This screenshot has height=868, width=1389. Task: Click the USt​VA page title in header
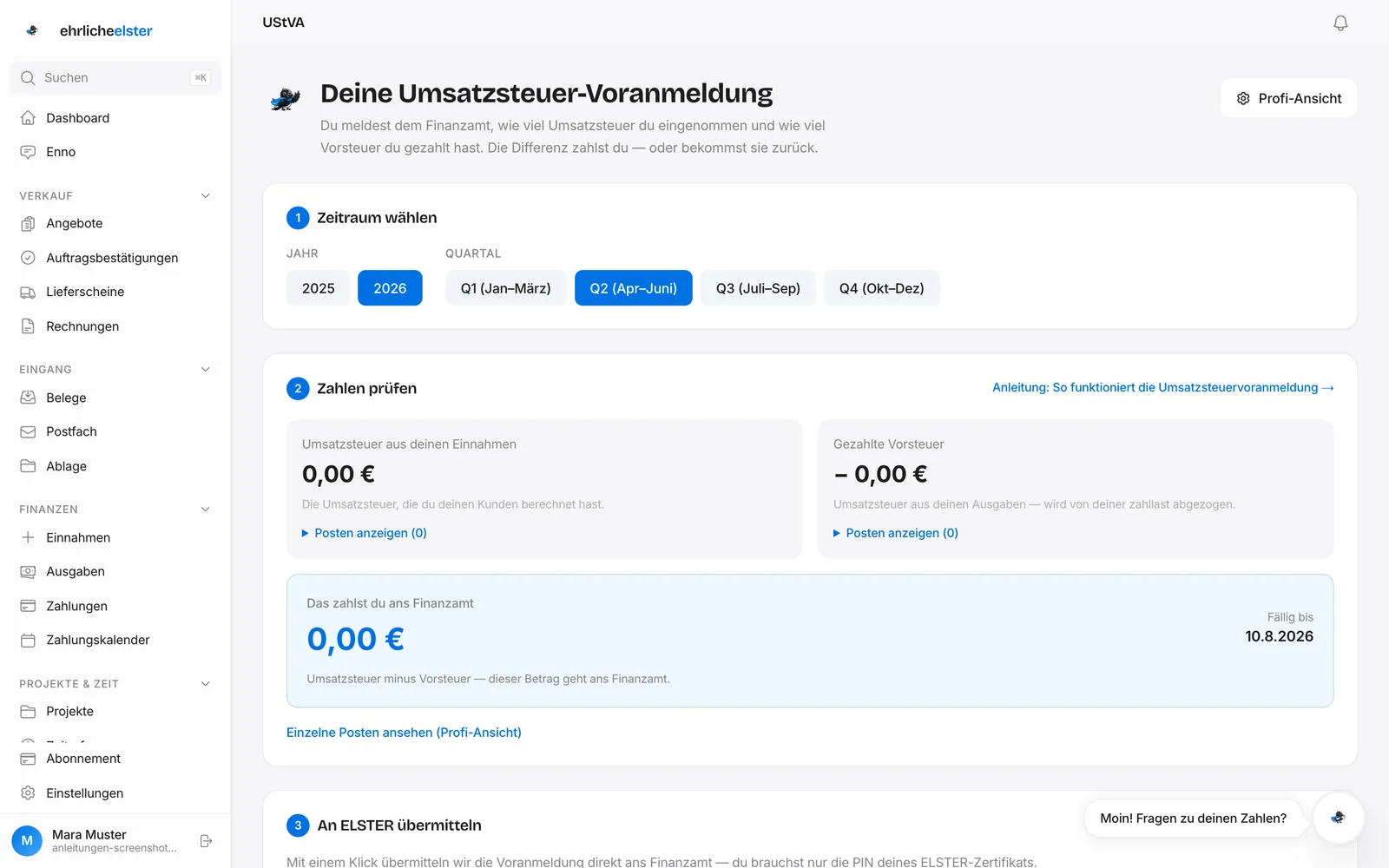(x=284, y=23)
